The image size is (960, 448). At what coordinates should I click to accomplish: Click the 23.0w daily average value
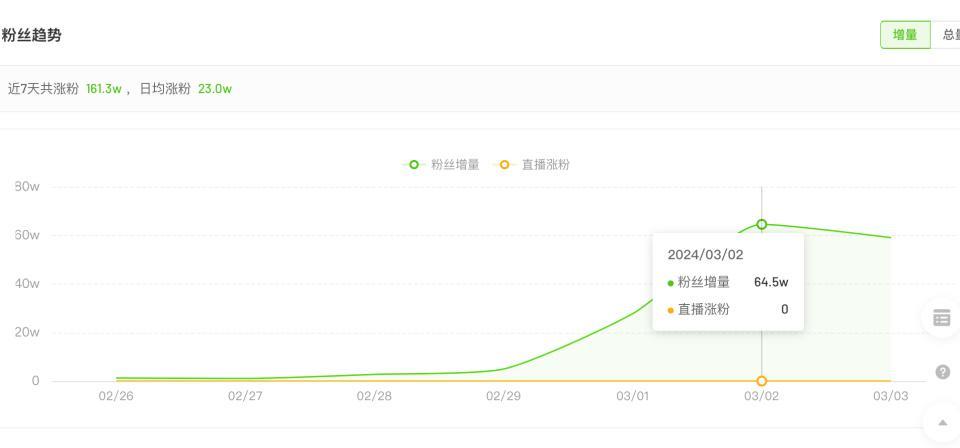(x=215, y=89)
